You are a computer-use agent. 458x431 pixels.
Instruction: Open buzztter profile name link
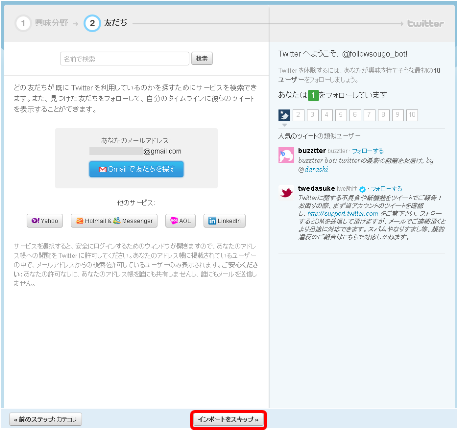[312, 151]
